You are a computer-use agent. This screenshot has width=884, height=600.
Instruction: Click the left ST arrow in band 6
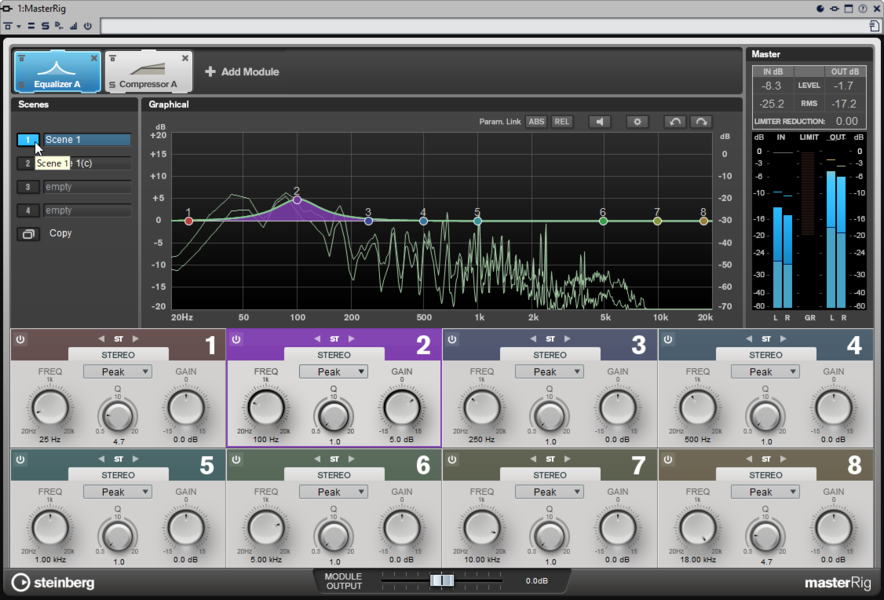click(317, 459)
